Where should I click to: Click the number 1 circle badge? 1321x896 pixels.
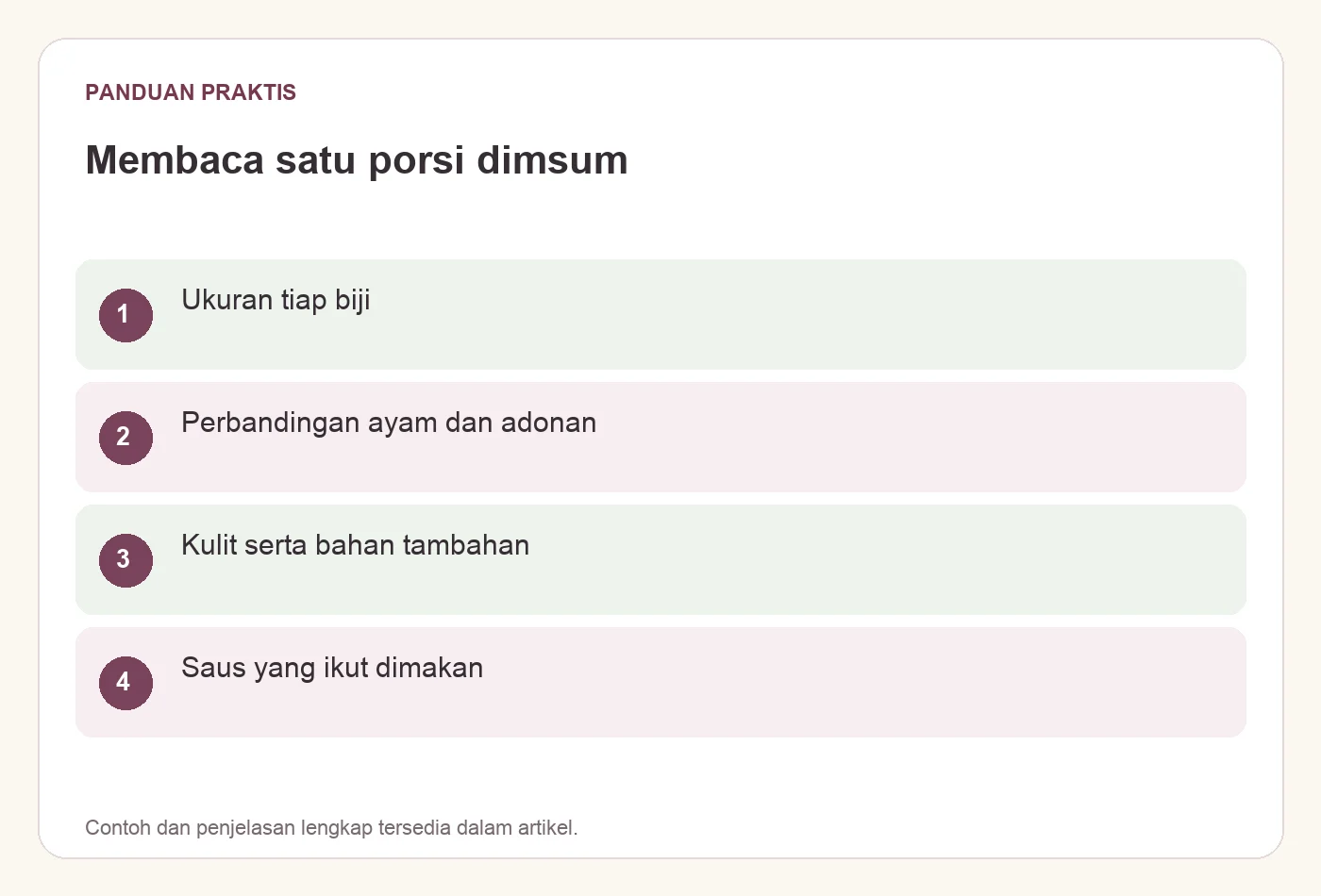(125, 315)
